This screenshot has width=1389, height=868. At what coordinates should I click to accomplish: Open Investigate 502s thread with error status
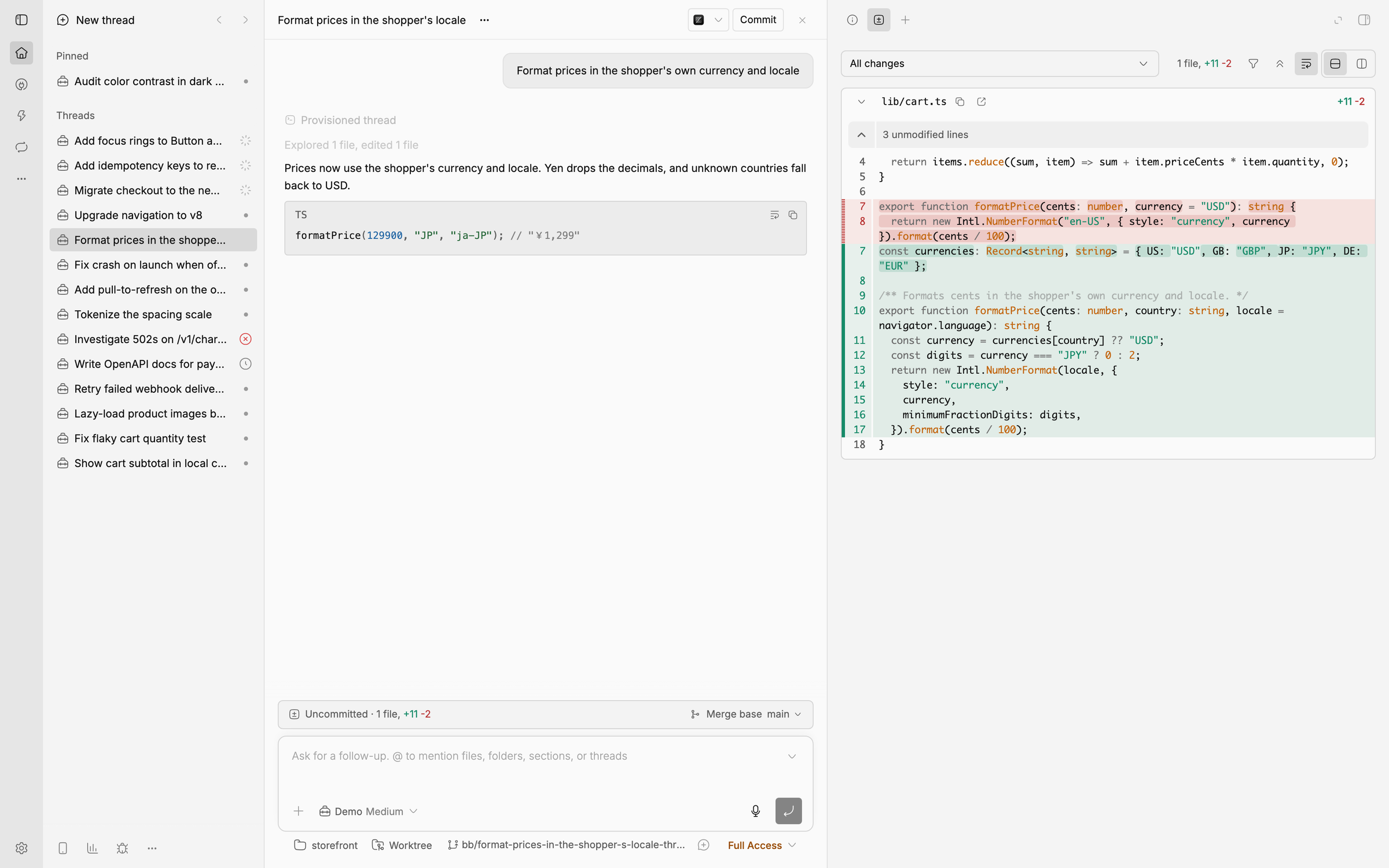tap(153, 339)
